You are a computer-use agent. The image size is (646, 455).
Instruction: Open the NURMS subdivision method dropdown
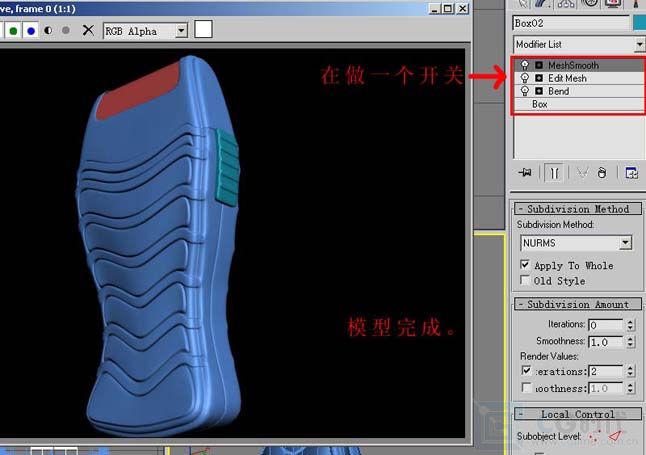[625, 243]
